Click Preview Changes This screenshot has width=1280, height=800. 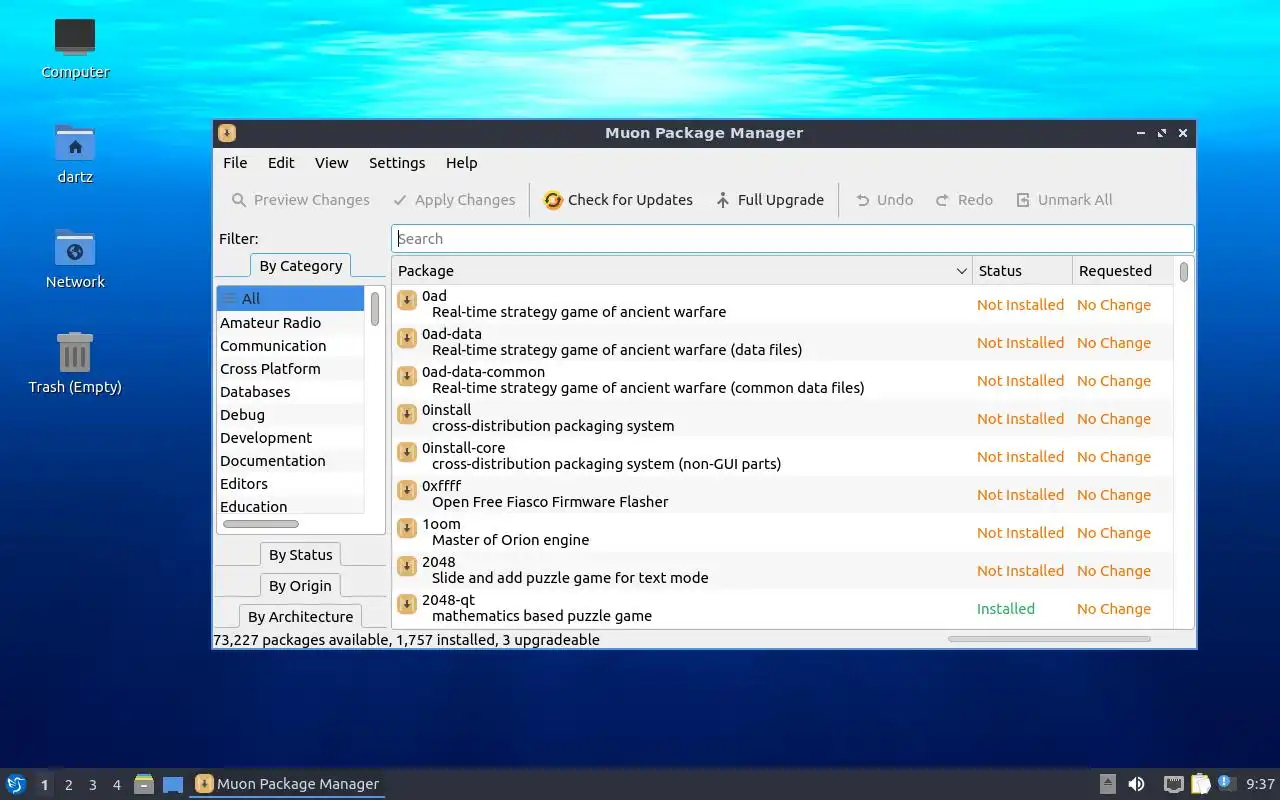pyautogui.click(x=301, y=200)
